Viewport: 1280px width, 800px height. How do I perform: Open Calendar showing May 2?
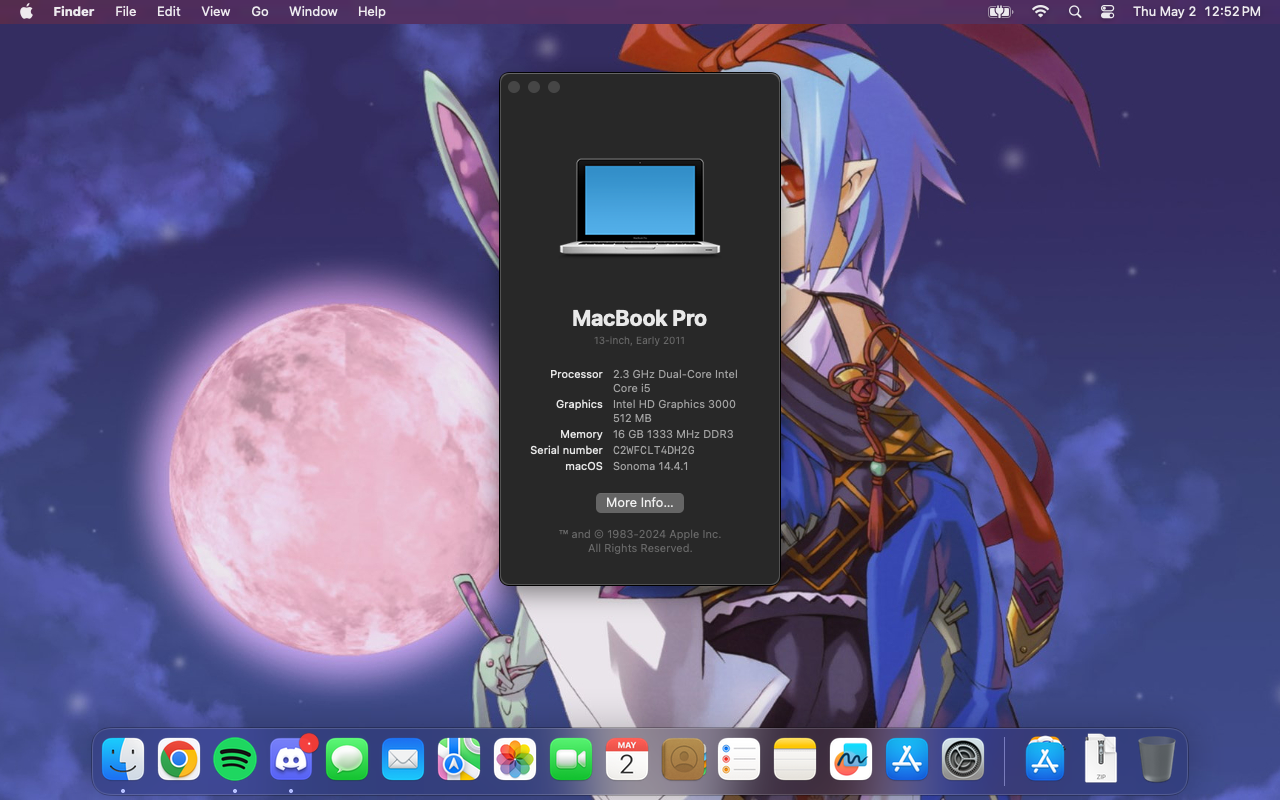(627, 760)
